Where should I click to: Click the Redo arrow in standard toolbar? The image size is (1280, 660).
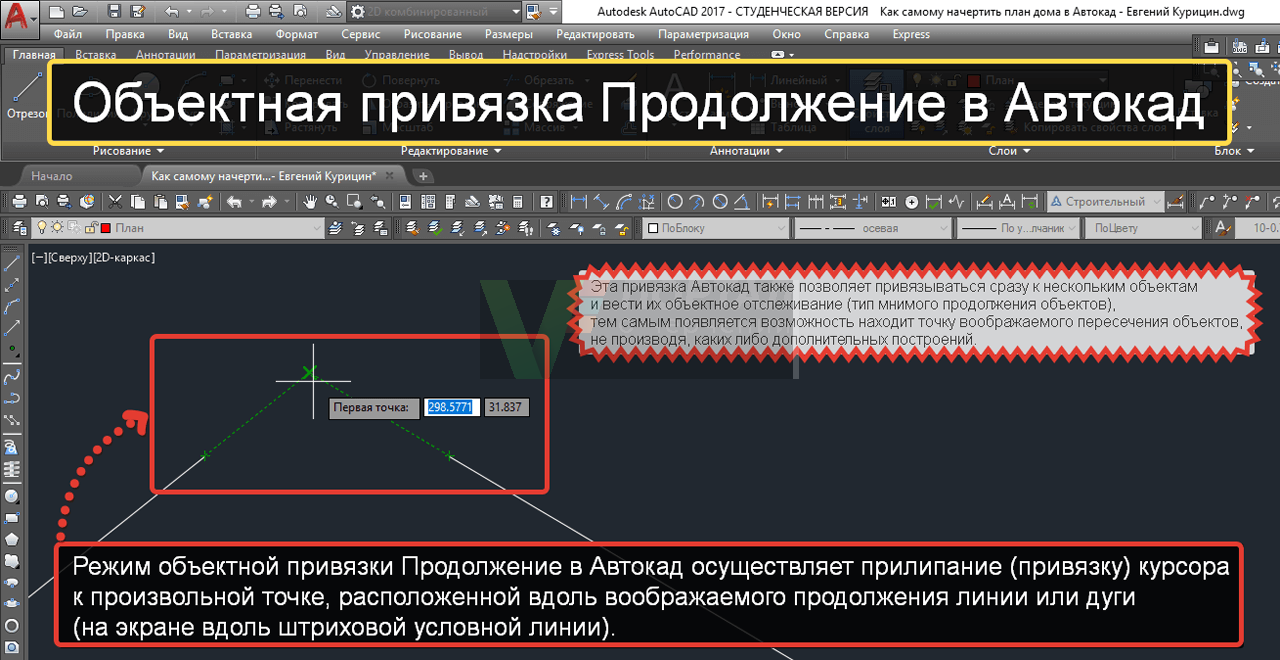point(270,201)
